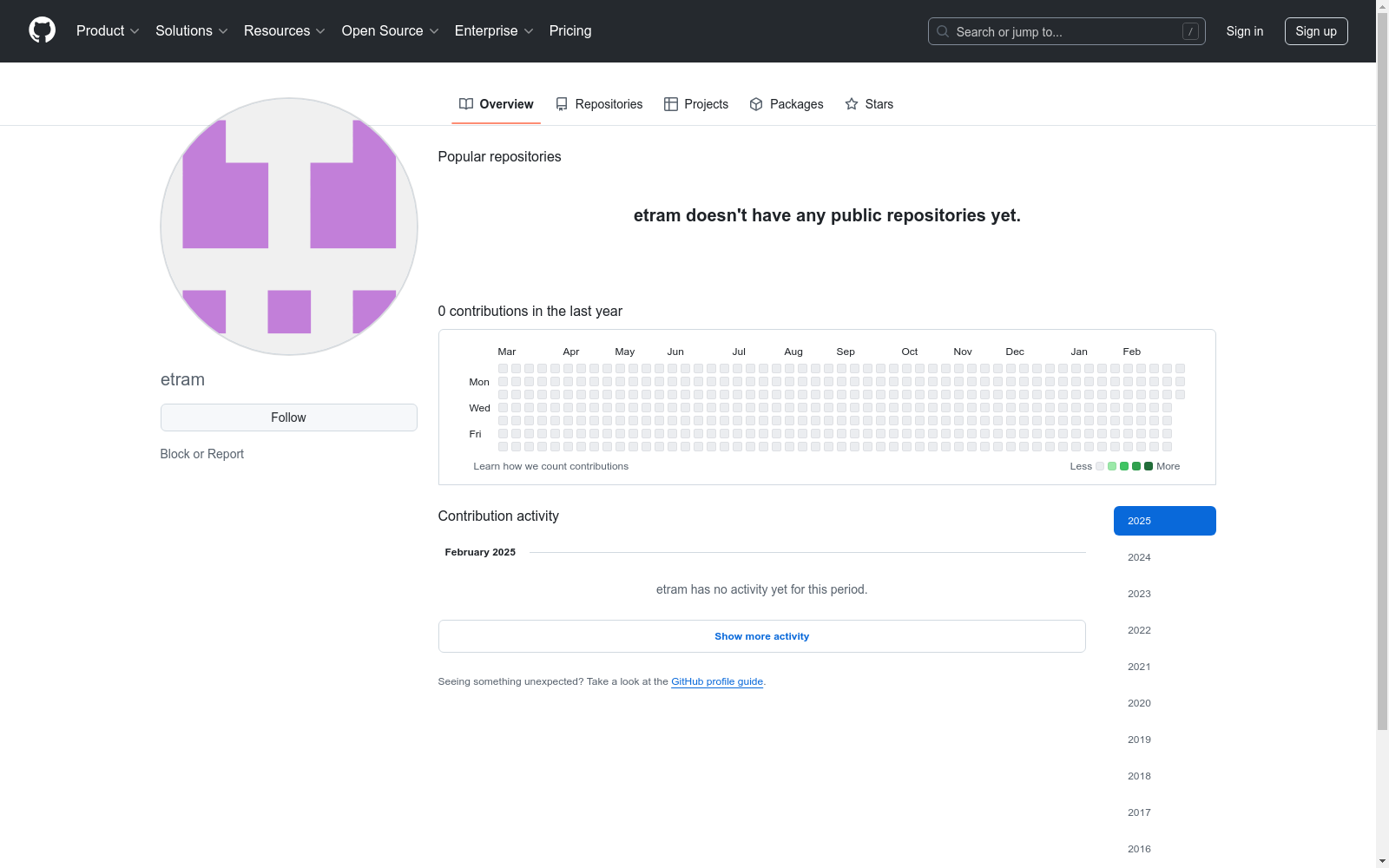
Task: Click the darkest green legend swatch
Action: point(1149,466)
